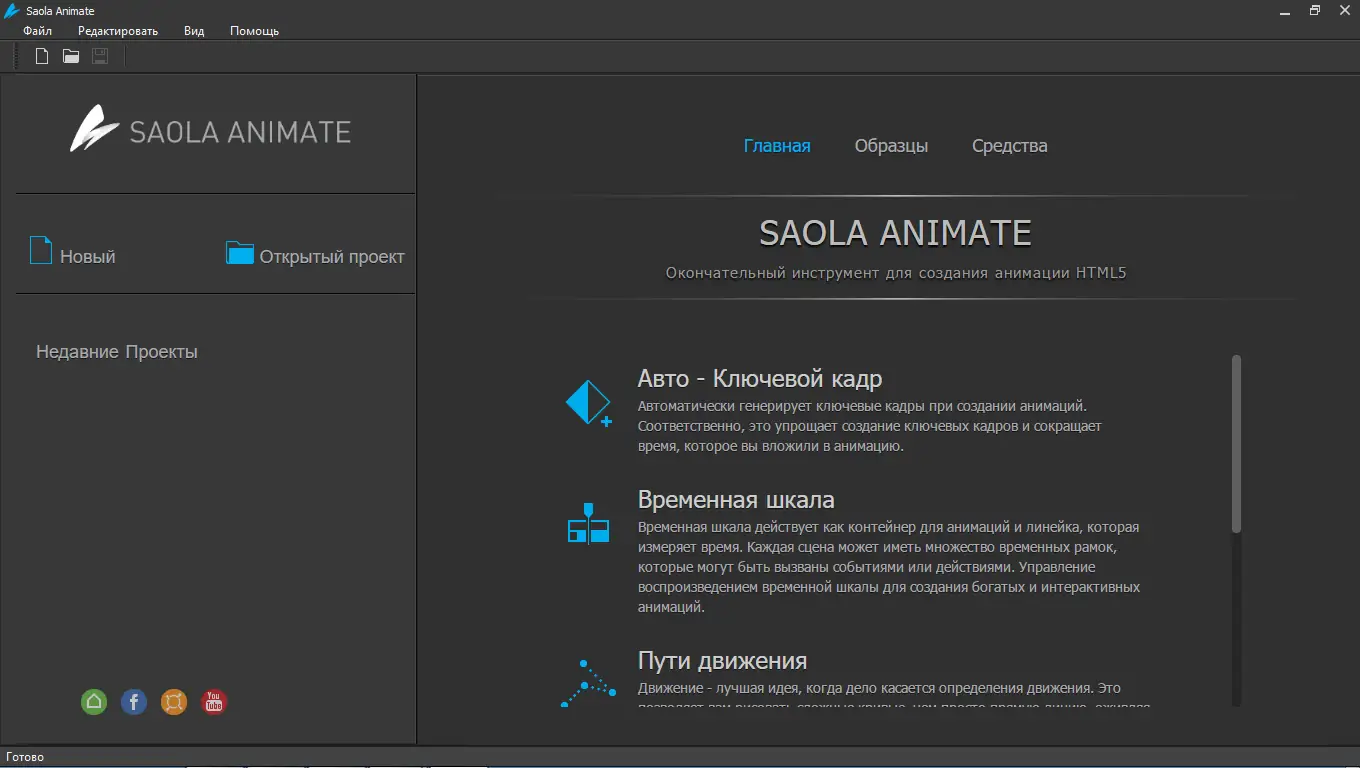
Task: Restore down the application window
Action: [1315, 10]
